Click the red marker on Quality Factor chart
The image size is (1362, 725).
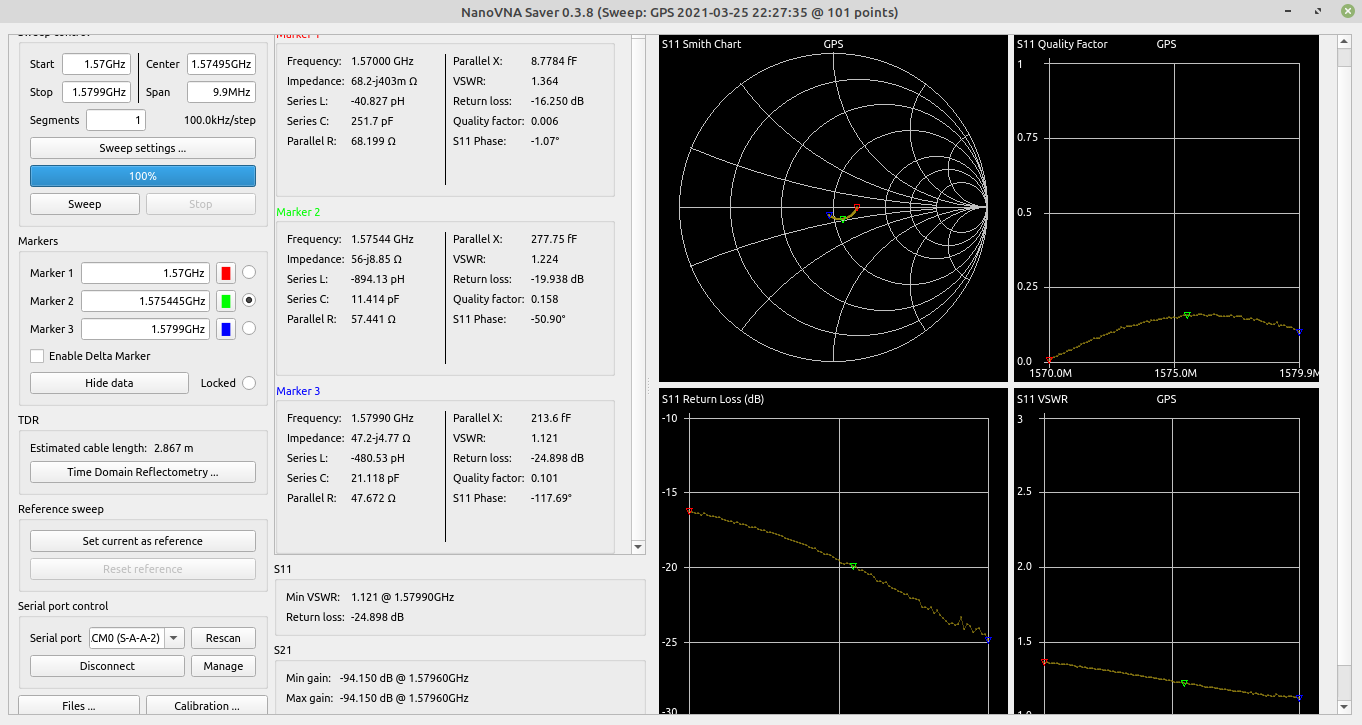click(x=1048, y=359)
